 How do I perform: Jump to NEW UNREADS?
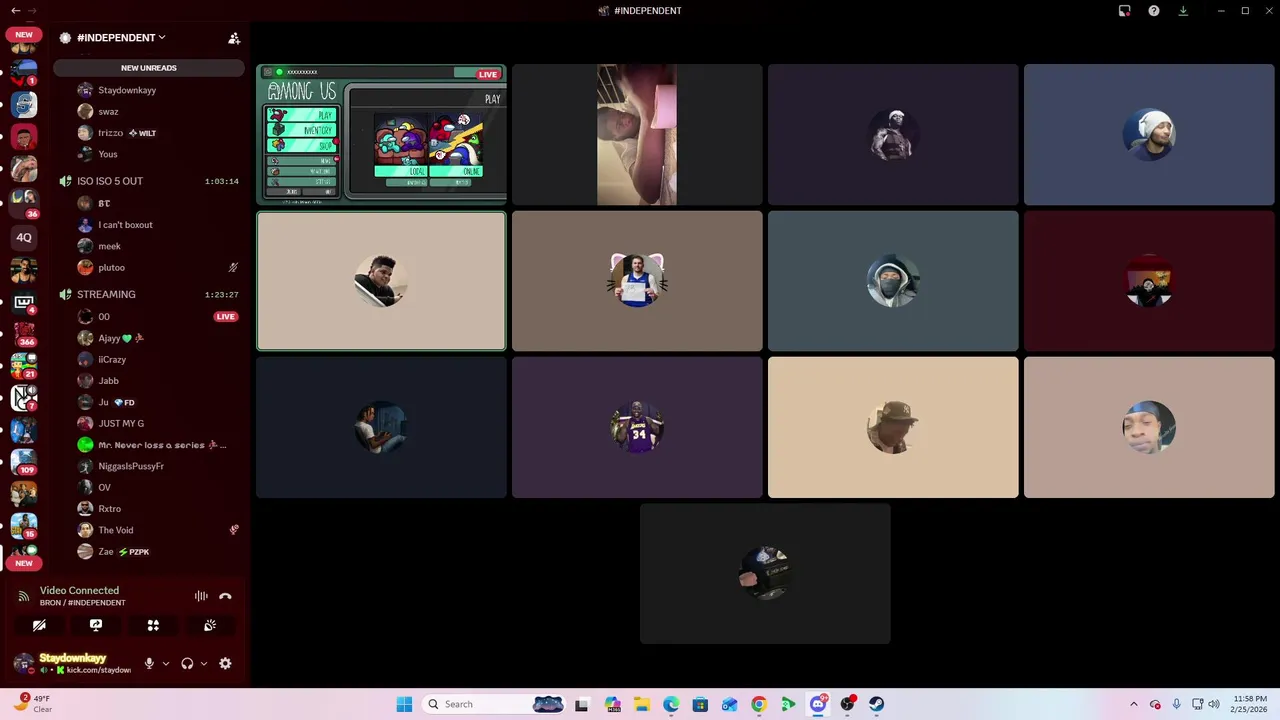pyautogui.click(x=149, y=68)
